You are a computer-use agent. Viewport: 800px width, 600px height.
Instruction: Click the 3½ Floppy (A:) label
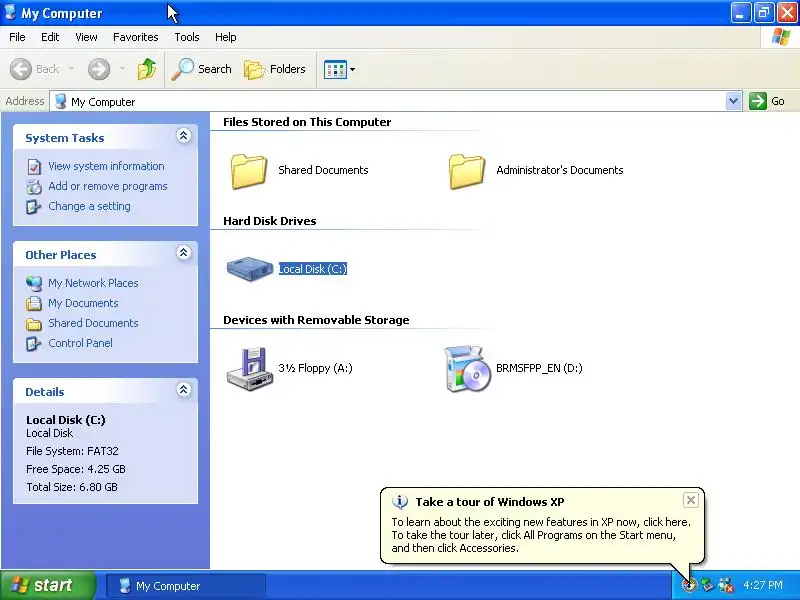[x=315, y=368]
